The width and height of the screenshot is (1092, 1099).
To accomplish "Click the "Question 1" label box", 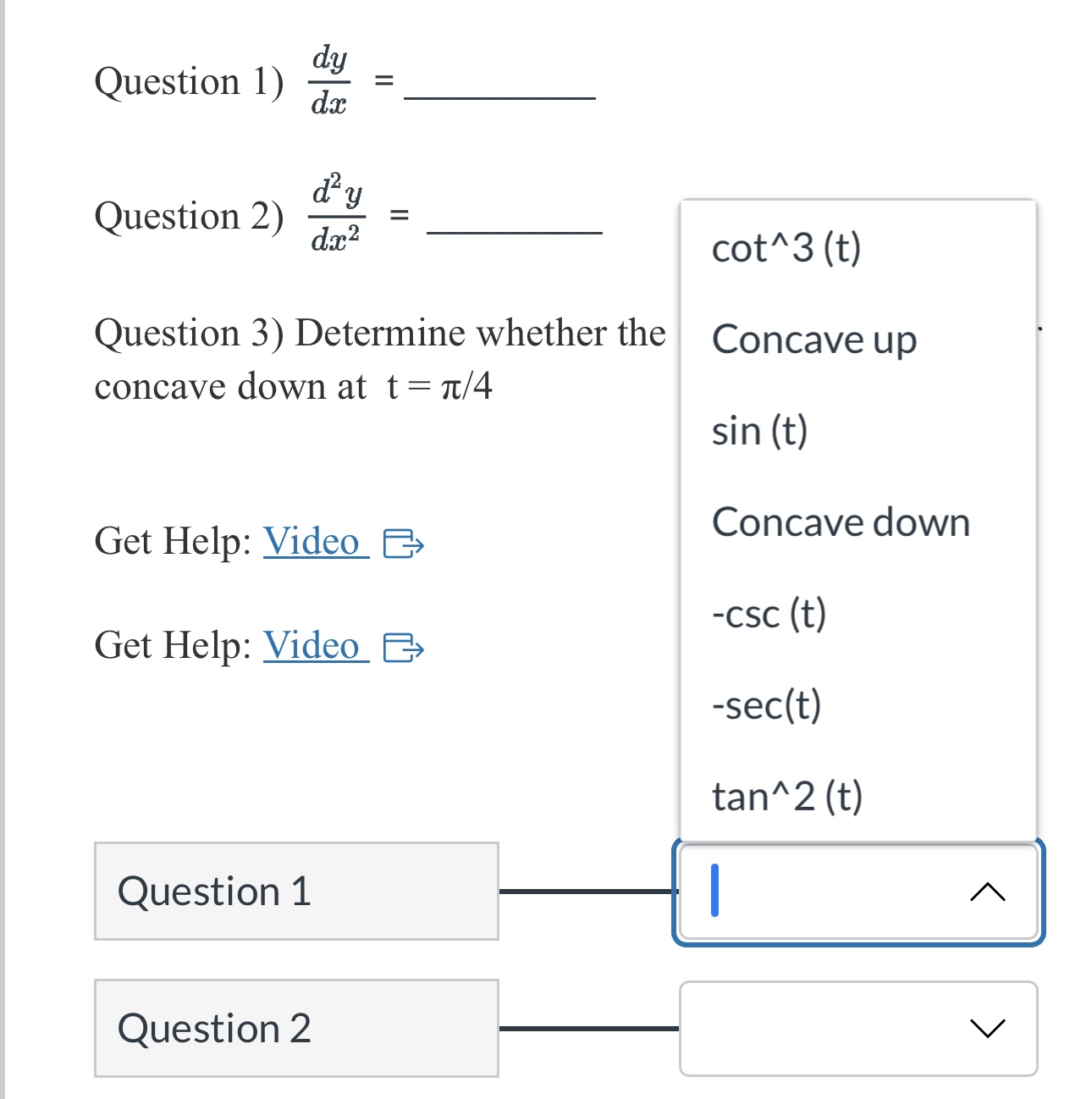I will point(296,892).
